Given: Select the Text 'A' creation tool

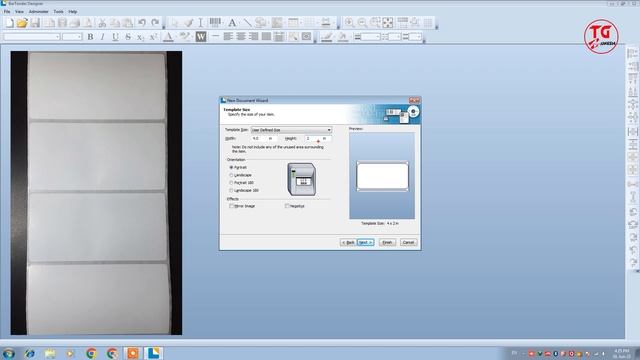Looking at the screenshot, I should tap(232, 23).
